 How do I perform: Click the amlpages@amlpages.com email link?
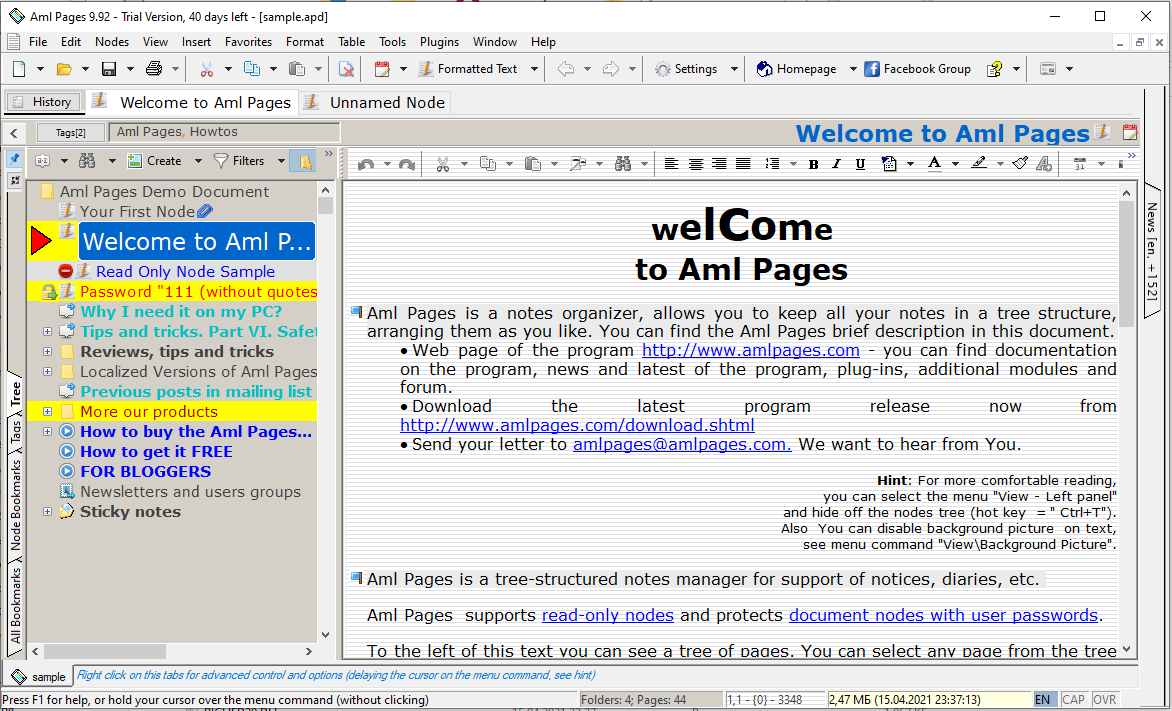click(x=682, y=444)
